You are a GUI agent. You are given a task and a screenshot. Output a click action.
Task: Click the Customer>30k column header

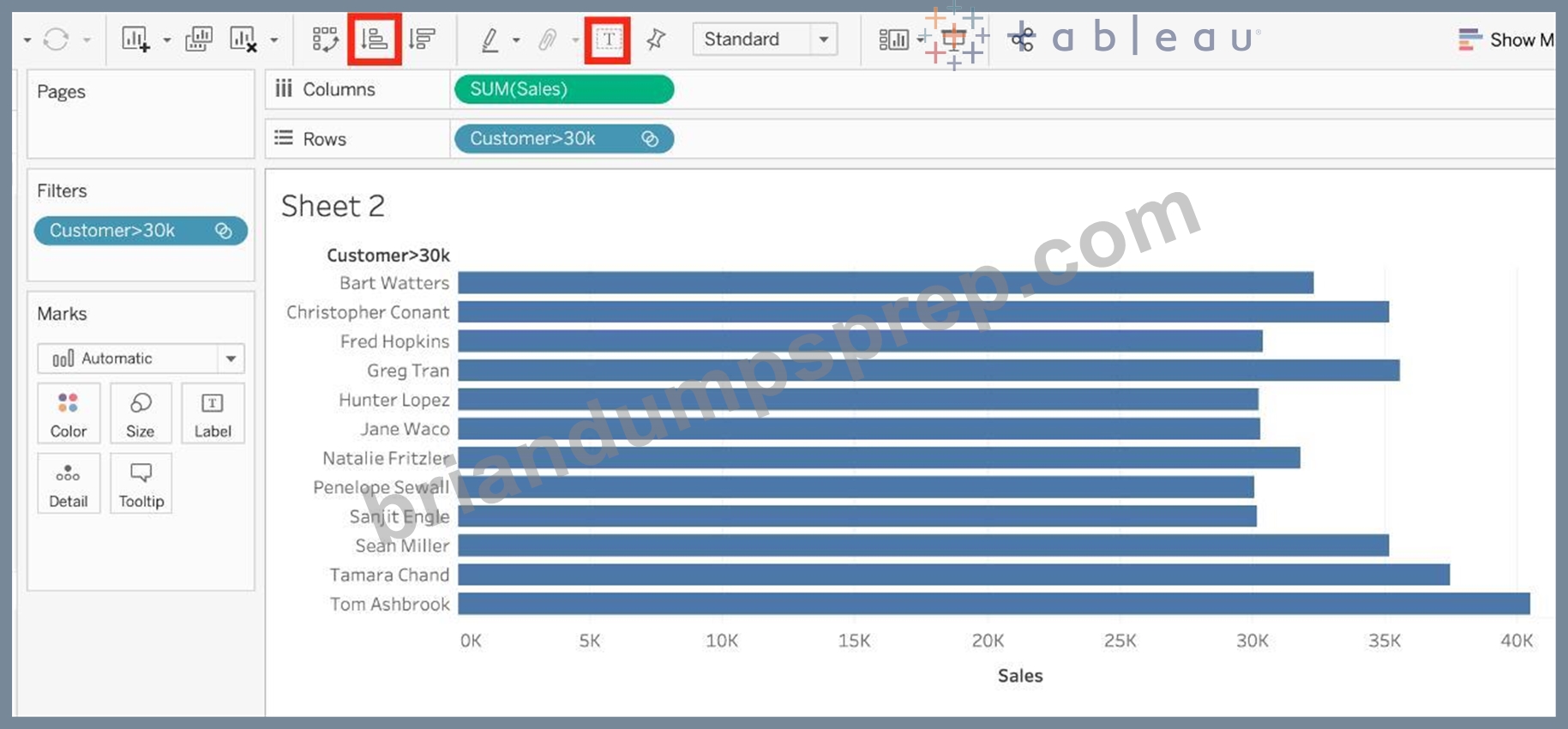(388, 256)
